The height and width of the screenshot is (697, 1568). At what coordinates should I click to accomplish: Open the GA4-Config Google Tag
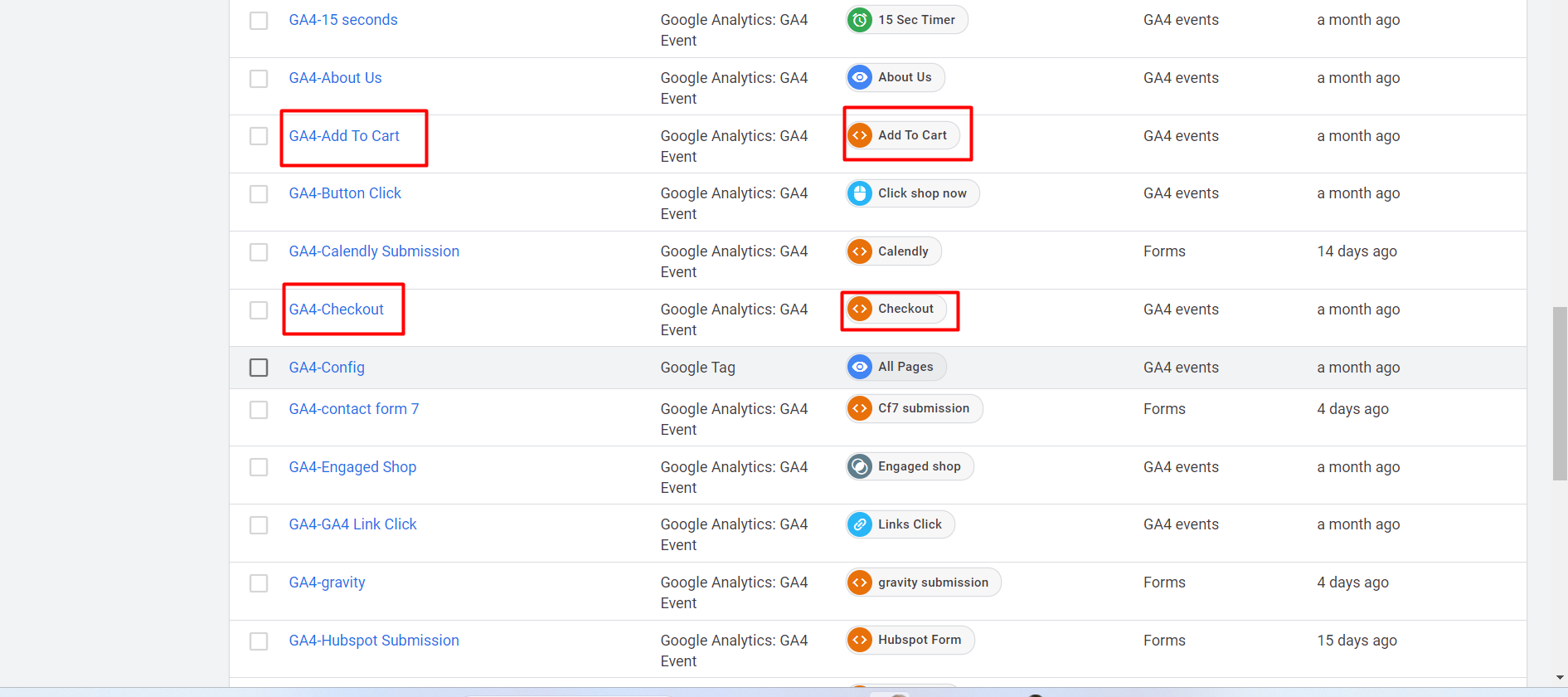(x=327, y=368)
